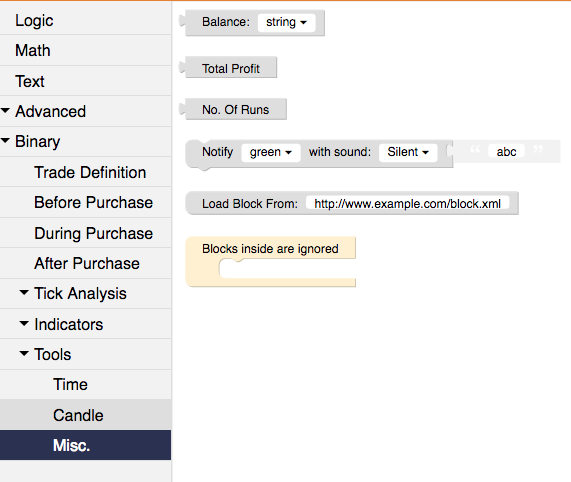Click the Load Block From URL field
The image size is (571, 482).
(407, 204)
